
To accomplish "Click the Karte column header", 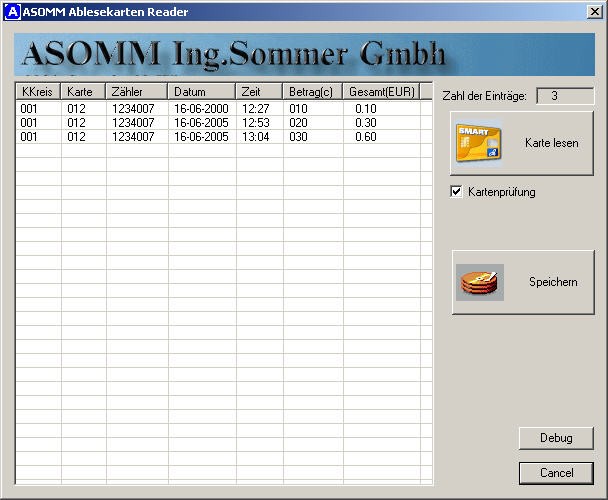I will 83,92.
